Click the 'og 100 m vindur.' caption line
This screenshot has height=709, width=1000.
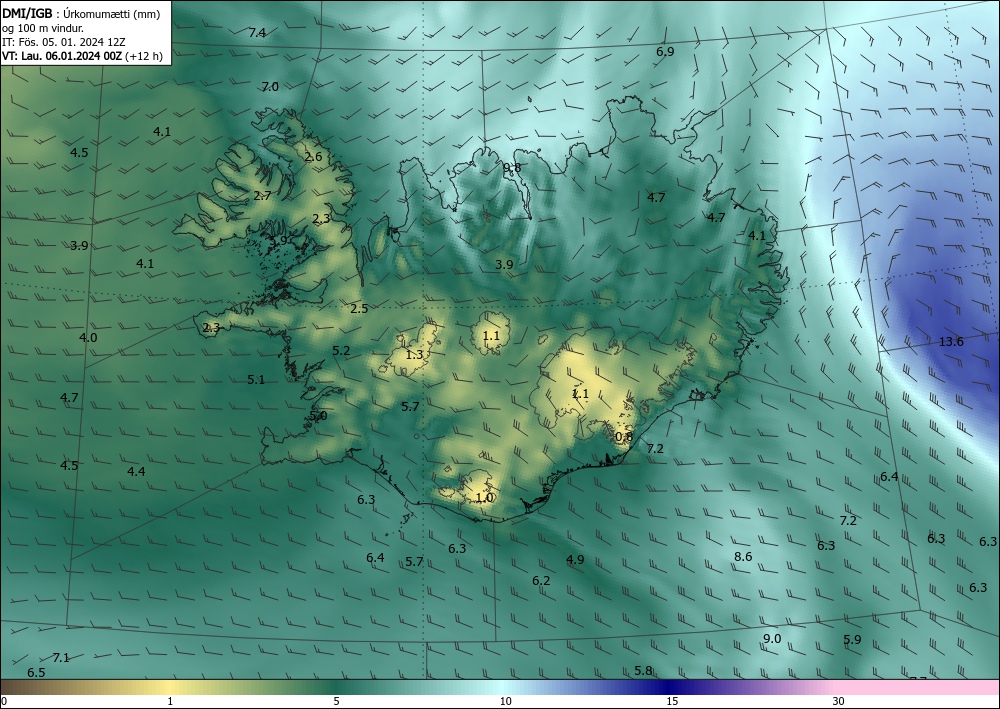(43, 28)
